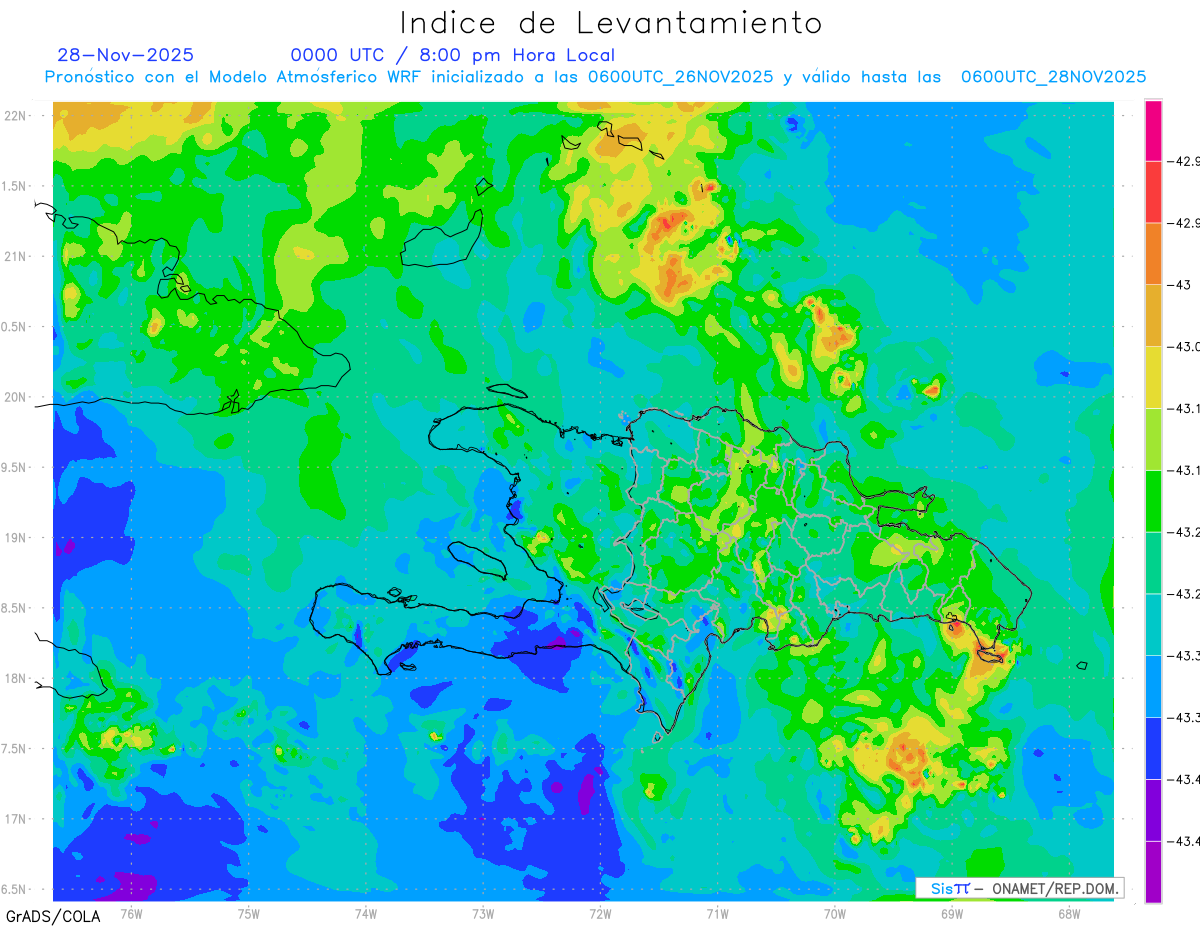1200x927 pixels.
Task: Click the magenta swatch in the color legend
Action: [x=1153, y=131]
